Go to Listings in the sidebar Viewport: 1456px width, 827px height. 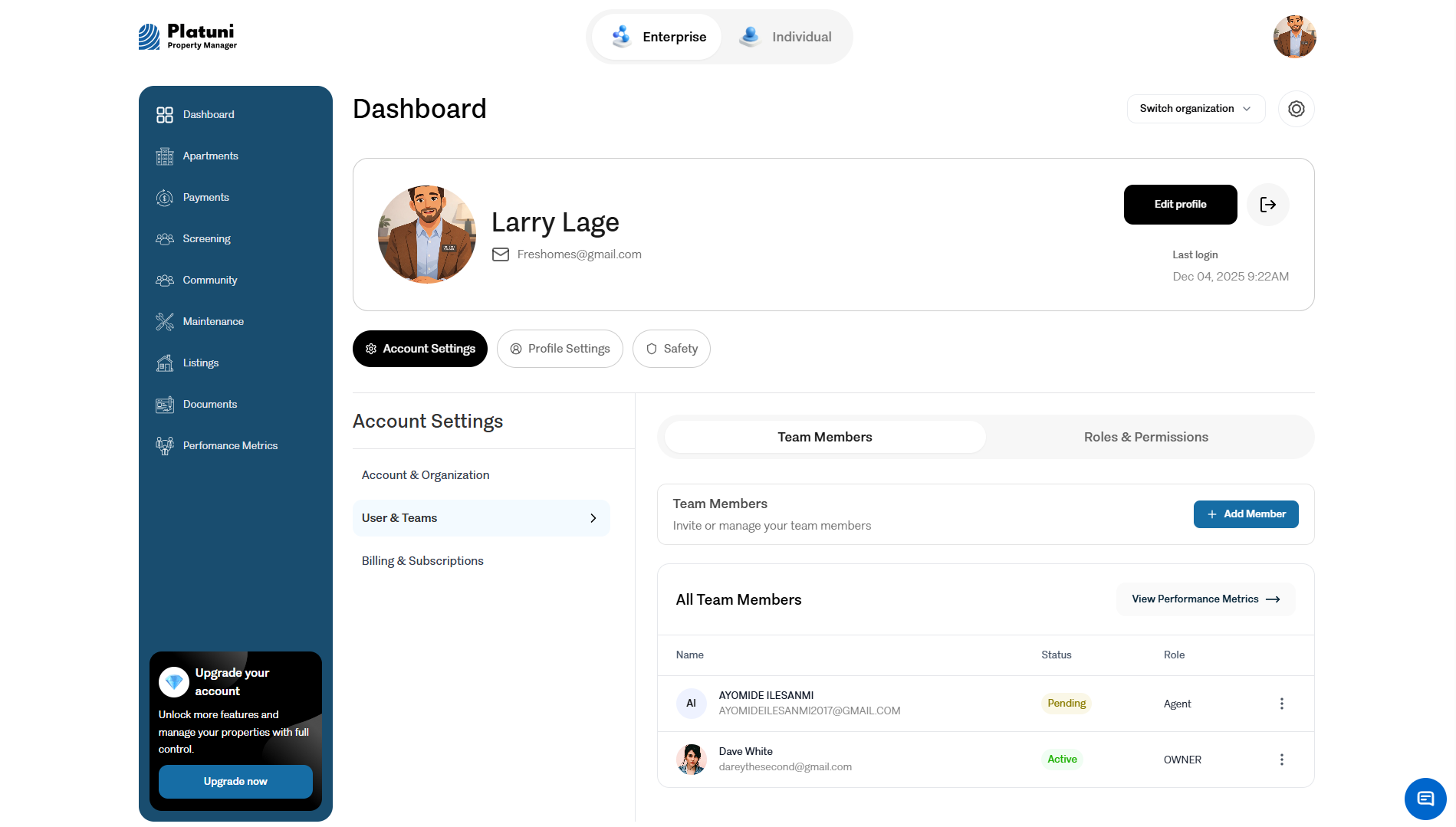pyautogui.click(x=201, y=363)
